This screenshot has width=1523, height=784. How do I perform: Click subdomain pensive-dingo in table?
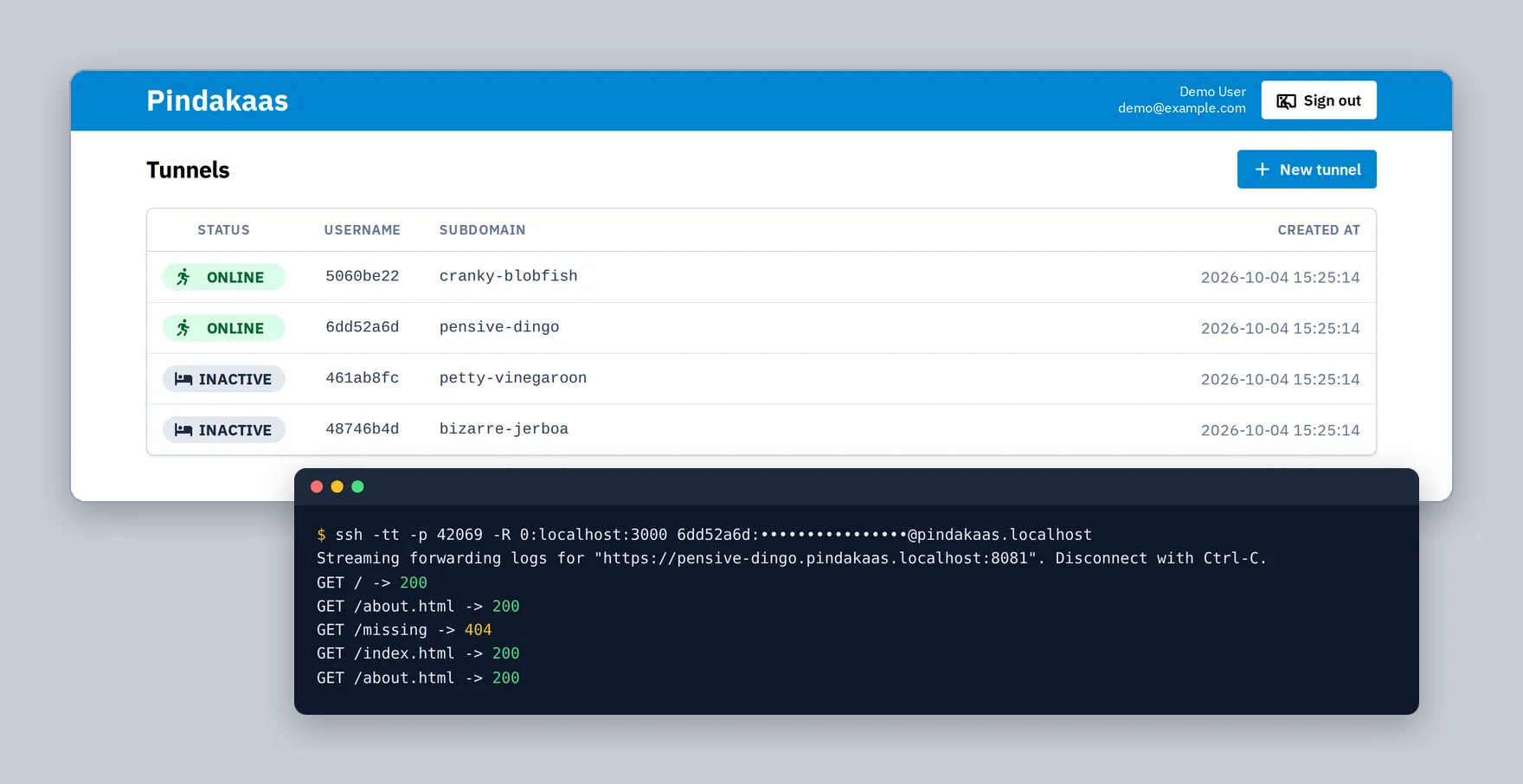tap(499, 327)
